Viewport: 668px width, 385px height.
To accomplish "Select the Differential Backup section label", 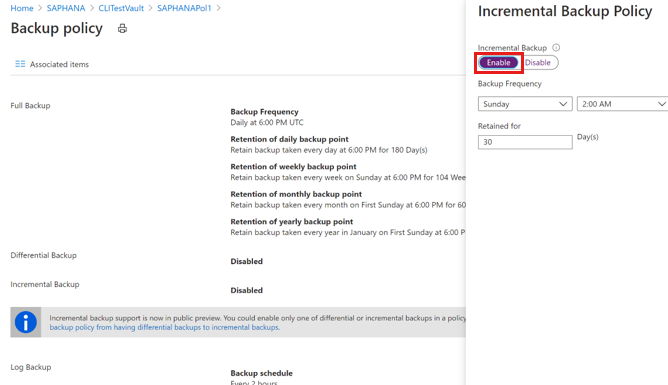I will [x=43, y=255].
